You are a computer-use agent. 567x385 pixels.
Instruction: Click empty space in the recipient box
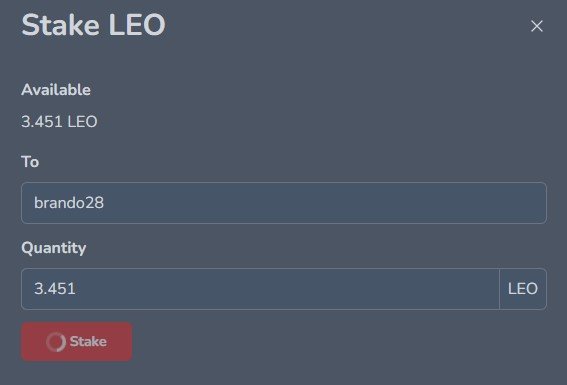pyautogui.click(x=325, y=203)
